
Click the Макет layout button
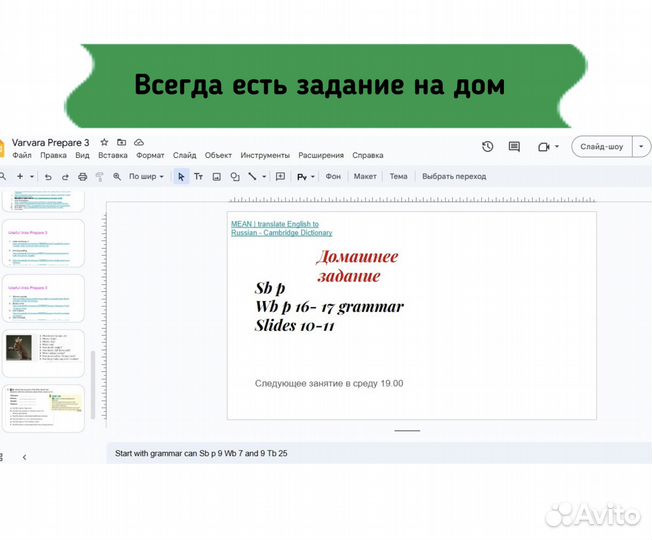pyautogui.click(x=365, y=176)
